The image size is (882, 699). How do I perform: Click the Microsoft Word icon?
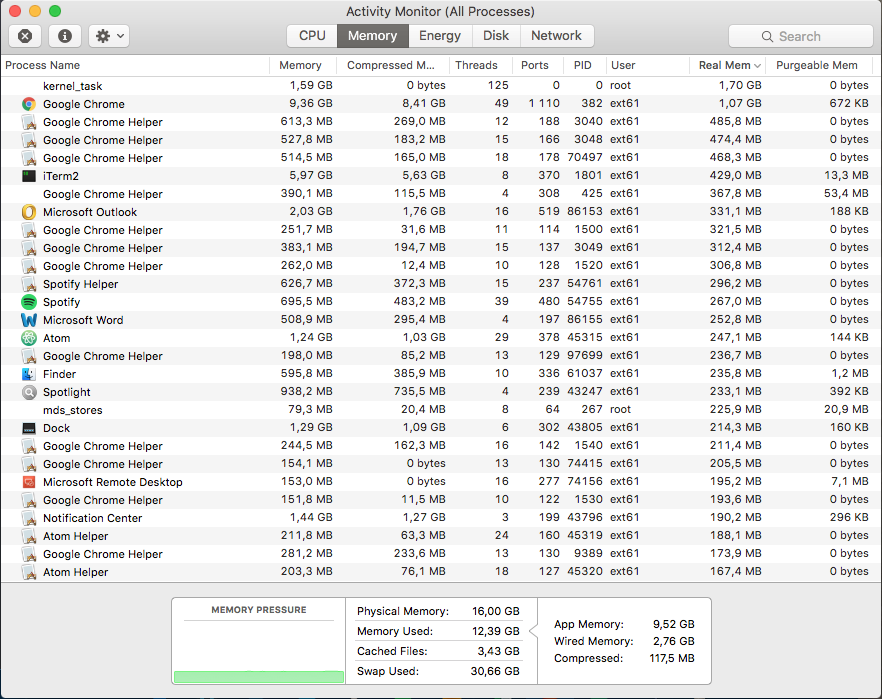pyautogui.click(x=29, y=320)
